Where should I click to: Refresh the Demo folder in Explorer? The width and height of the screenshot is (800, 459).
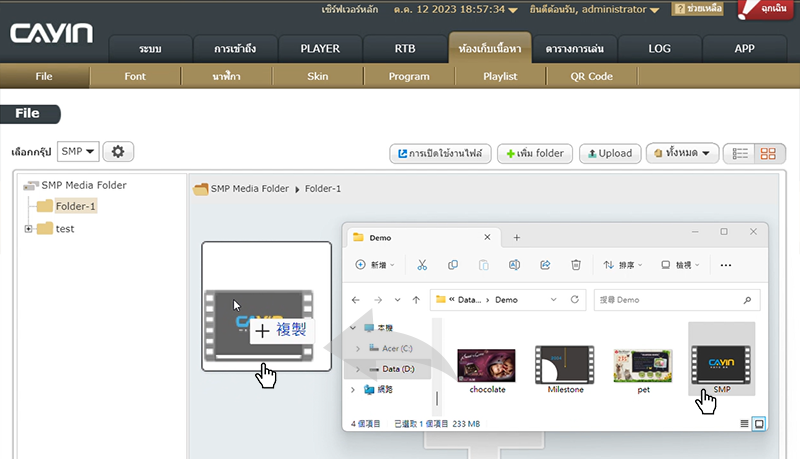(x=574, y=299)
